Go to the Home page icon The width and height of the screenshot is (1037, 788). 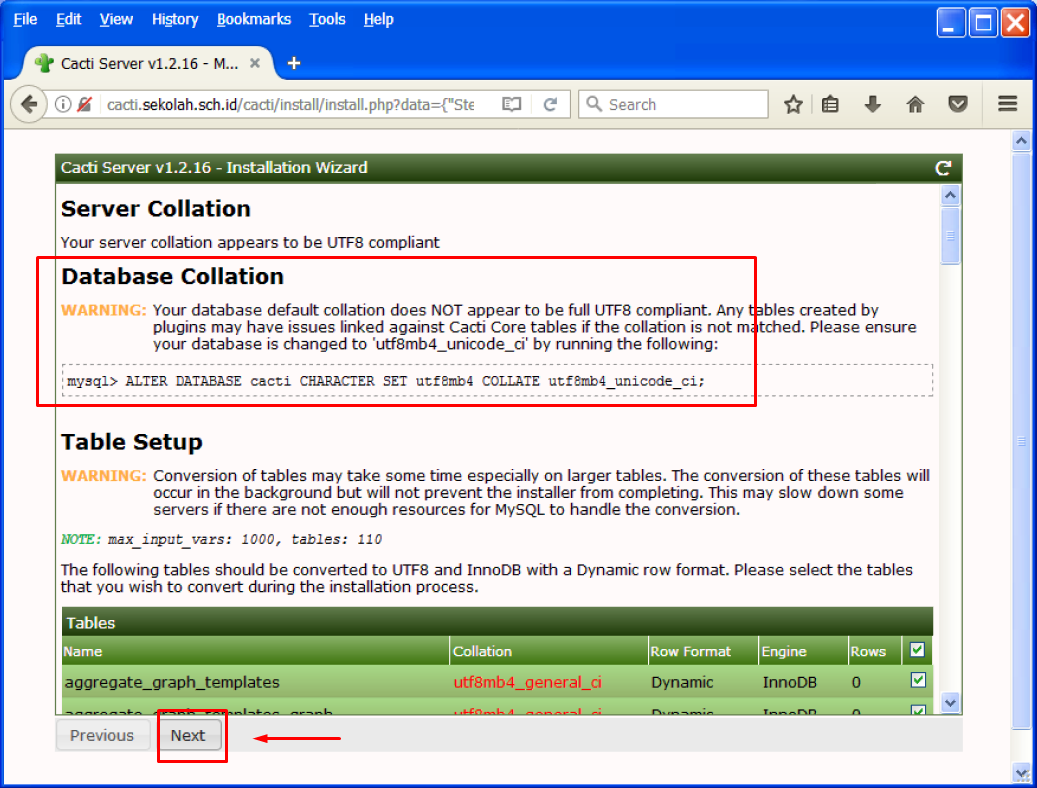(x=915, y=104)
